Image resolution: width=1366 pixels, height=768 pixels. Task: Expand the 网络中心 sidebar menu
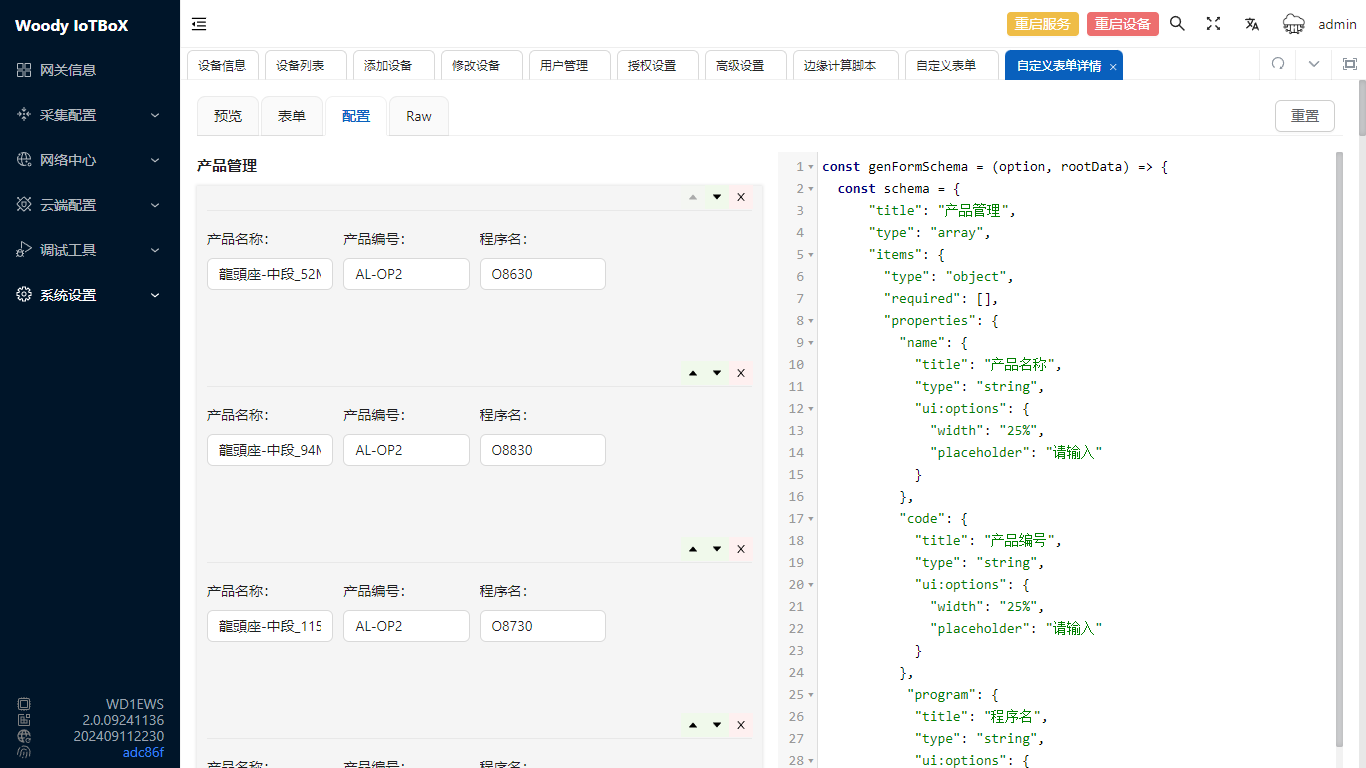90,160
